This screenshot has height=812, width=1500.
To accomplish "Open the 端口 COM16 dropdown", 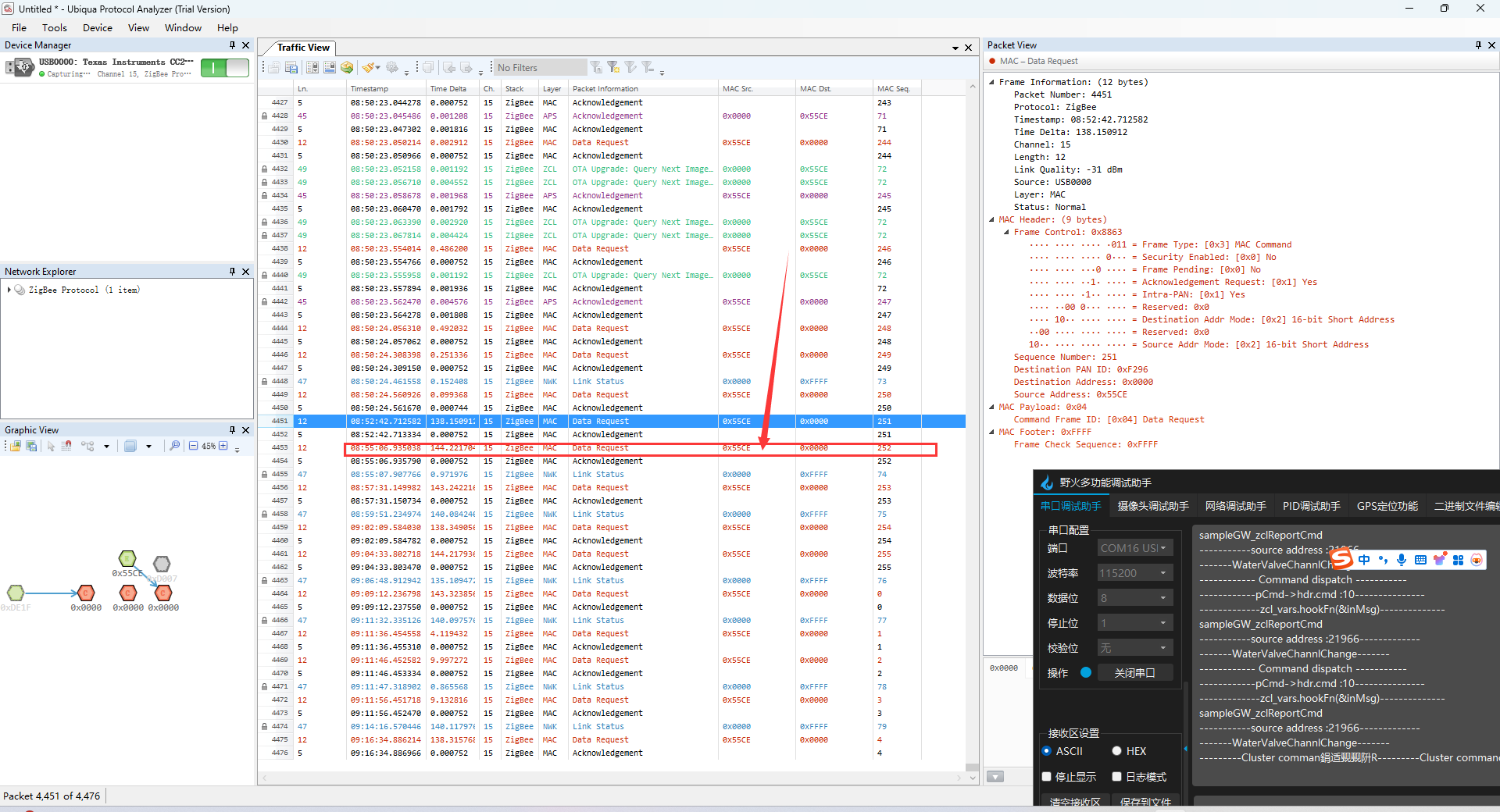I will pyautogui.click(x=1135, y=548).
